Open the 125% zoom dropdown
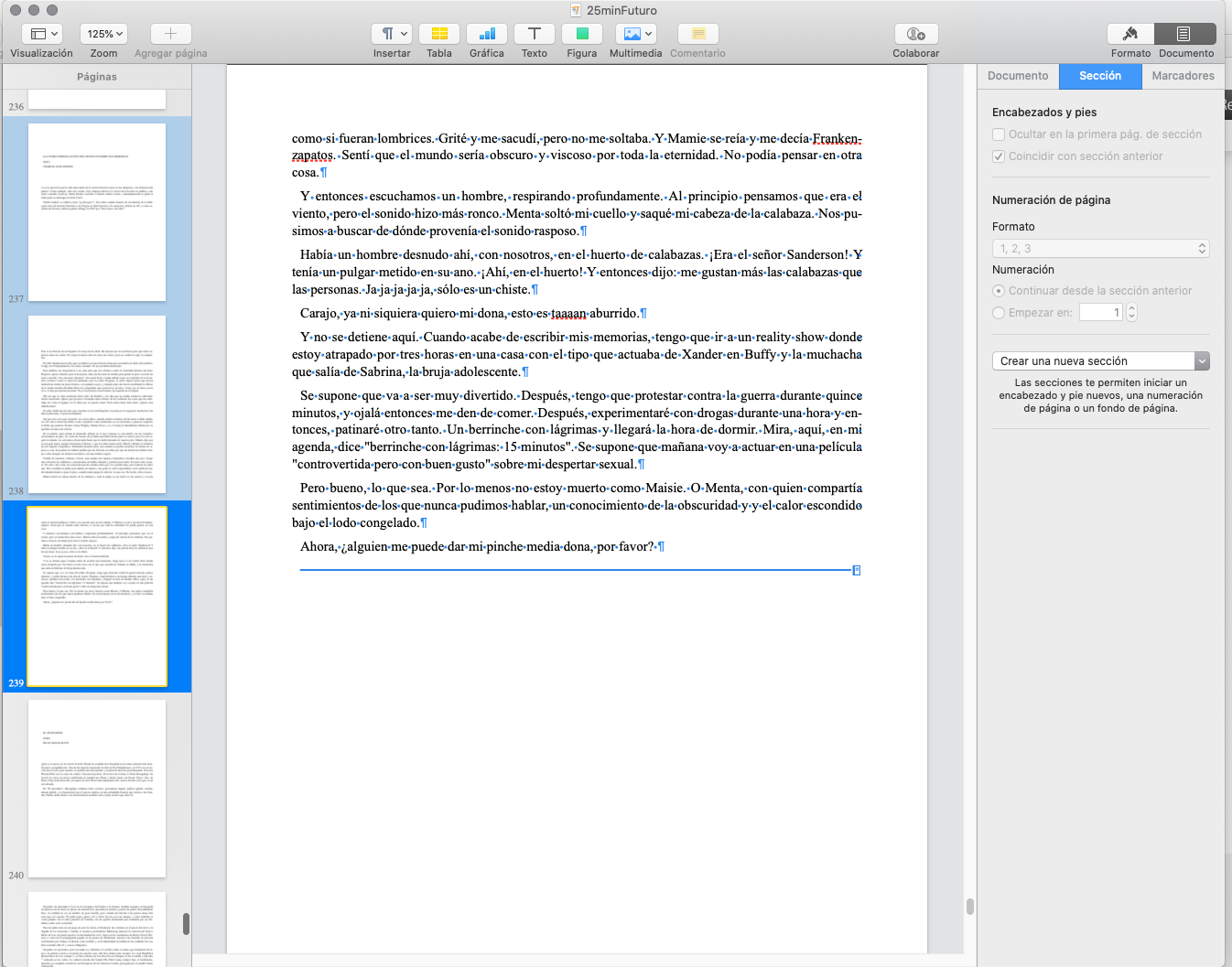This screenshot has height=967, width=1232. point(103,34)
